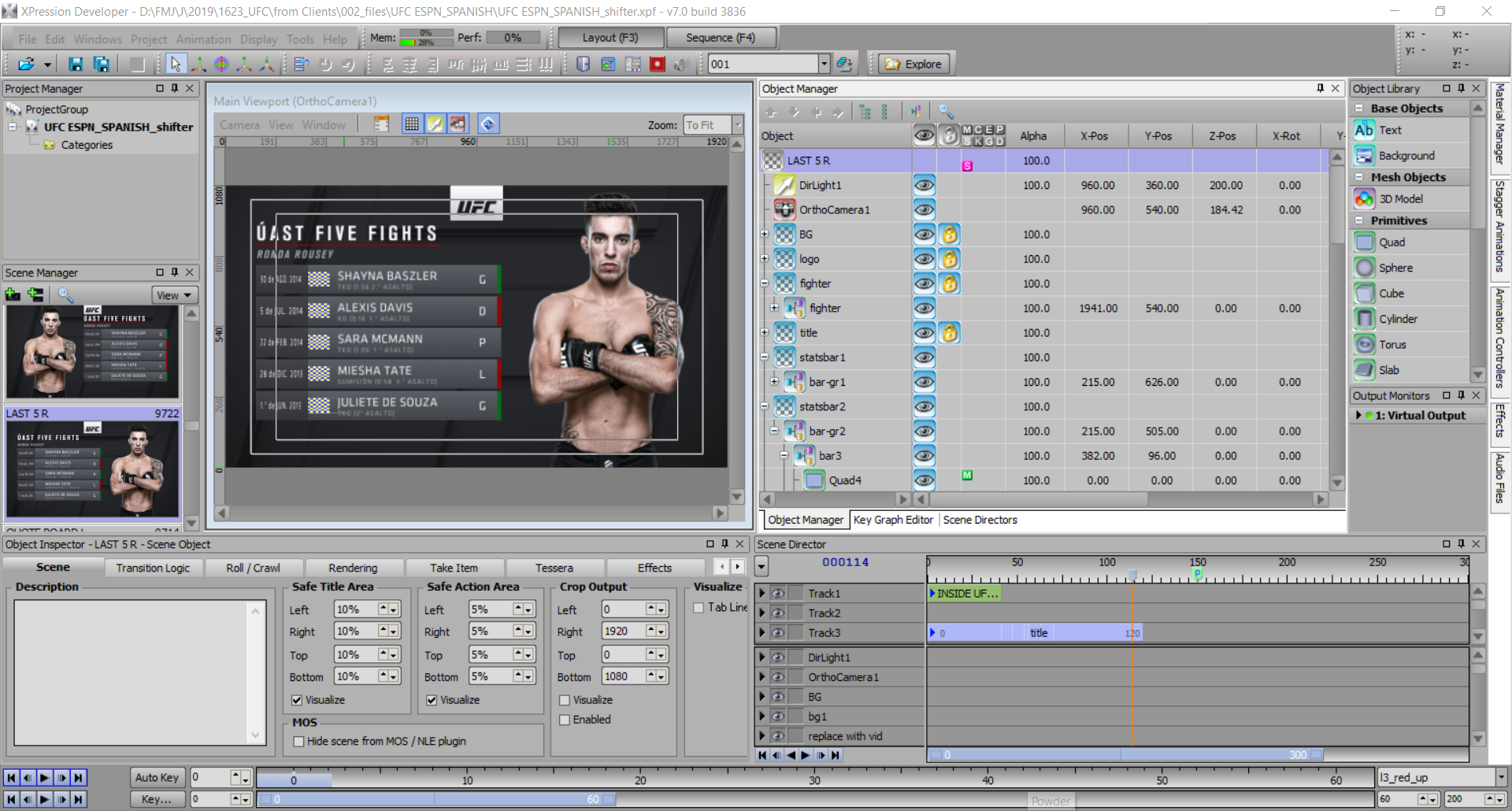
Task: Select the Sphere primitive in Object Library
Action: [x=1395, y=268]
